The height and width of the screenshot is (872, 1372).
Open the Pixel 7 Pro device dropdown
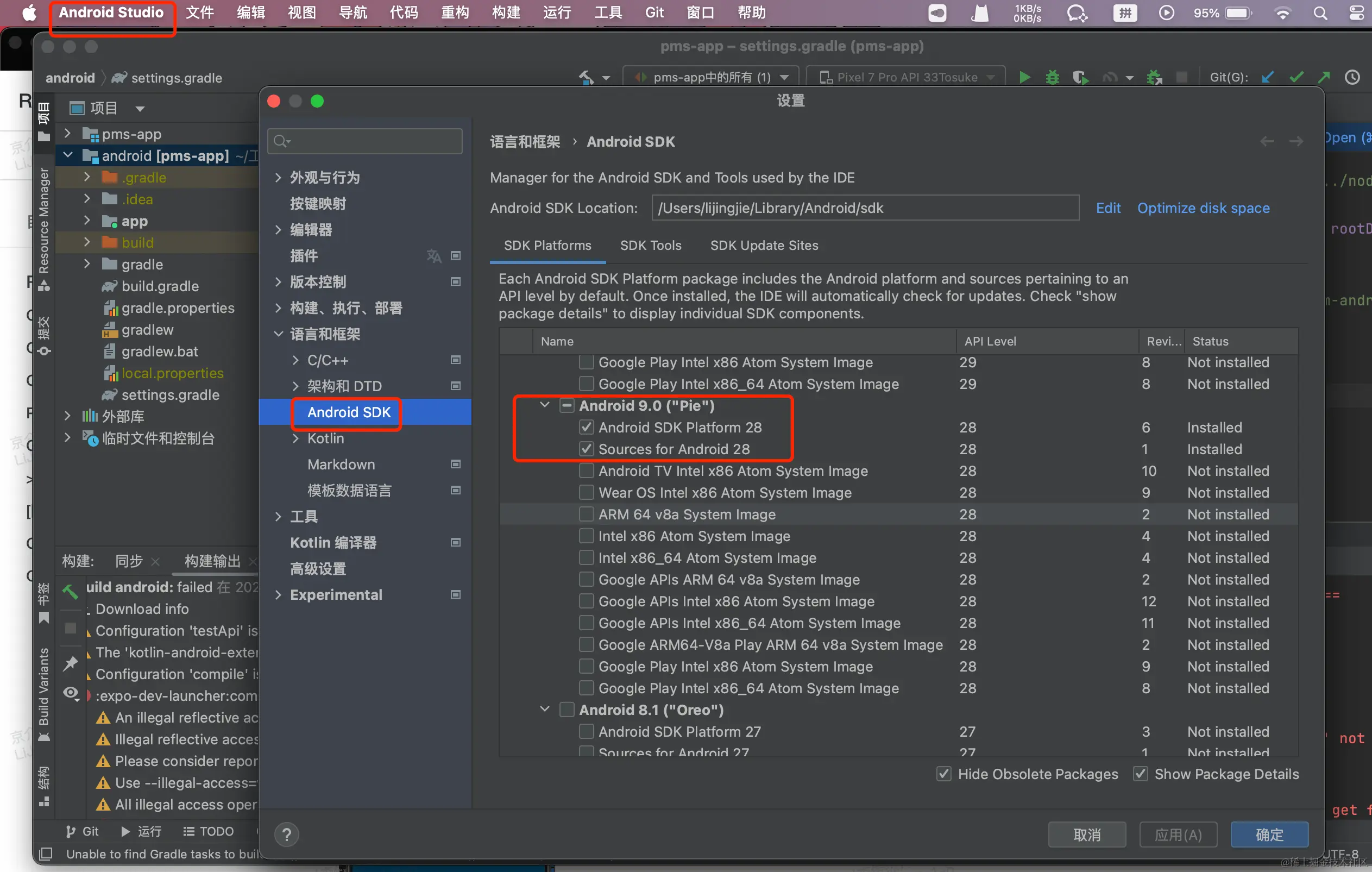pyautogui.click(x=907, y=77)
